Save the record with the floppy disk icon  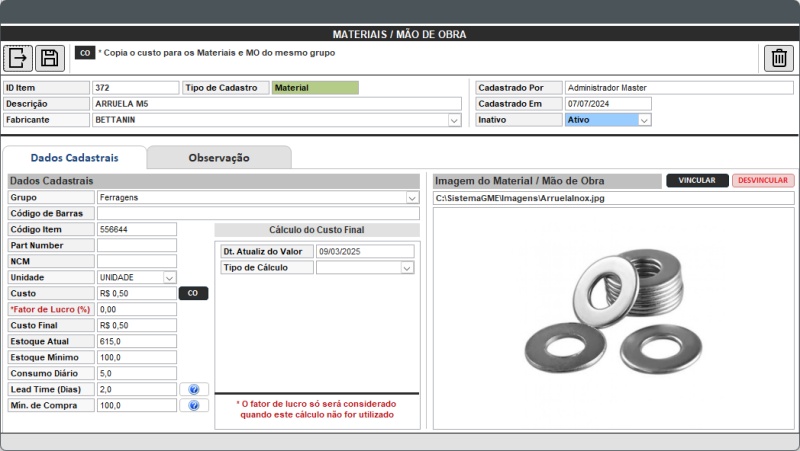click(x=49, y=57)
